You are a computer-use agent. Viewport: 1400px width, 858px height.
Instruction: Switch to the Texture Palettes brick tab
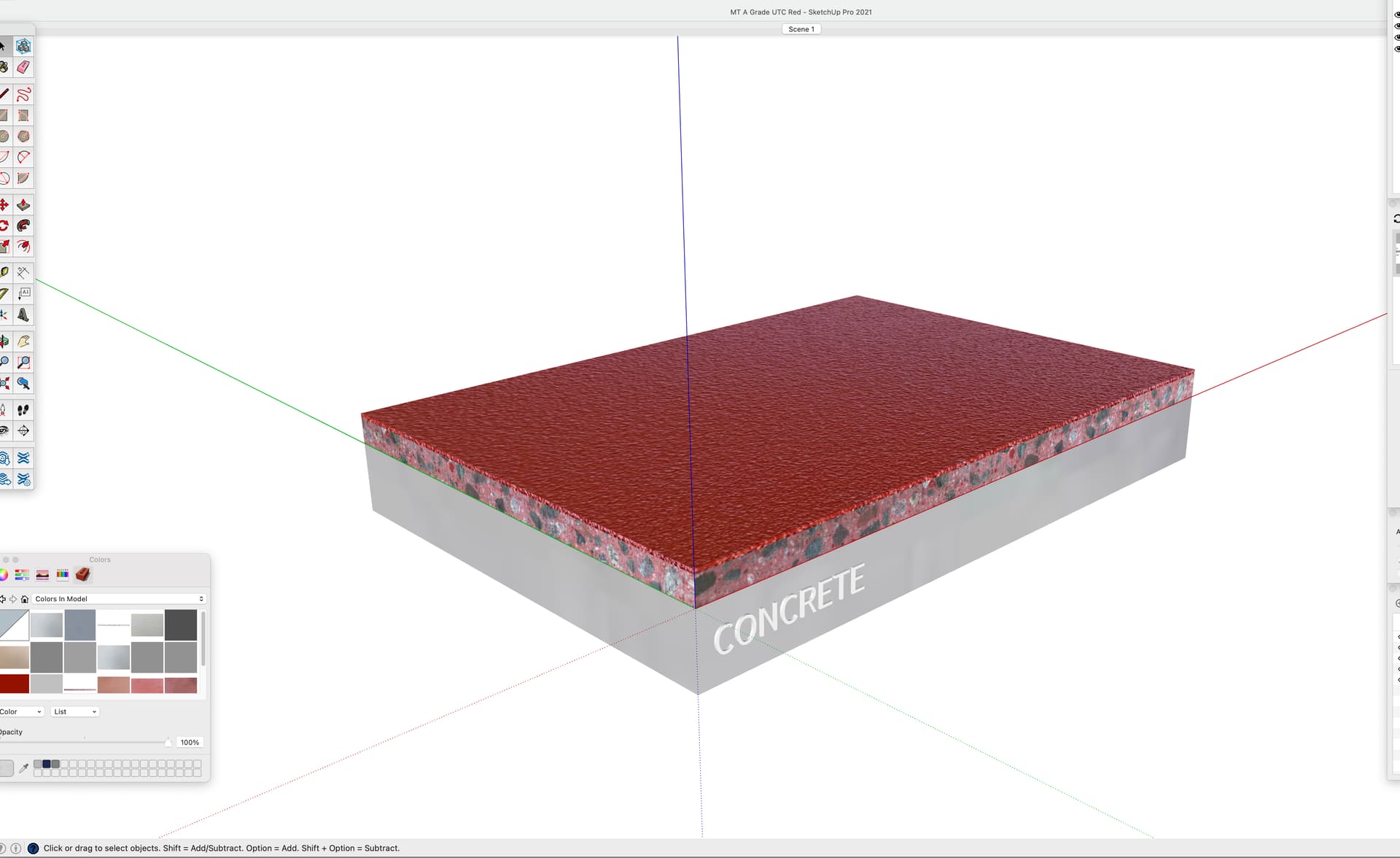click(x=82, y=575)
